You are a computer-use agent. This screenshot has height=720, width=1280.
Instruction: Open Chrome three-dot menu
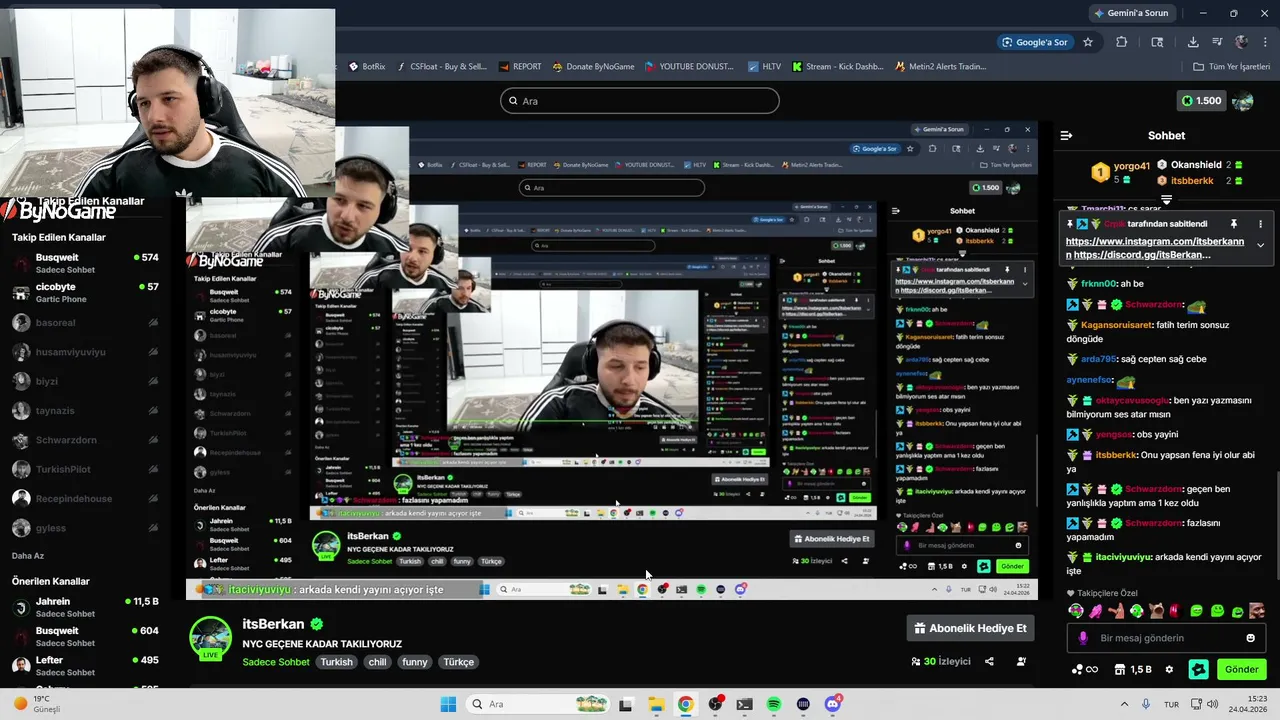tap(1263, 42)
